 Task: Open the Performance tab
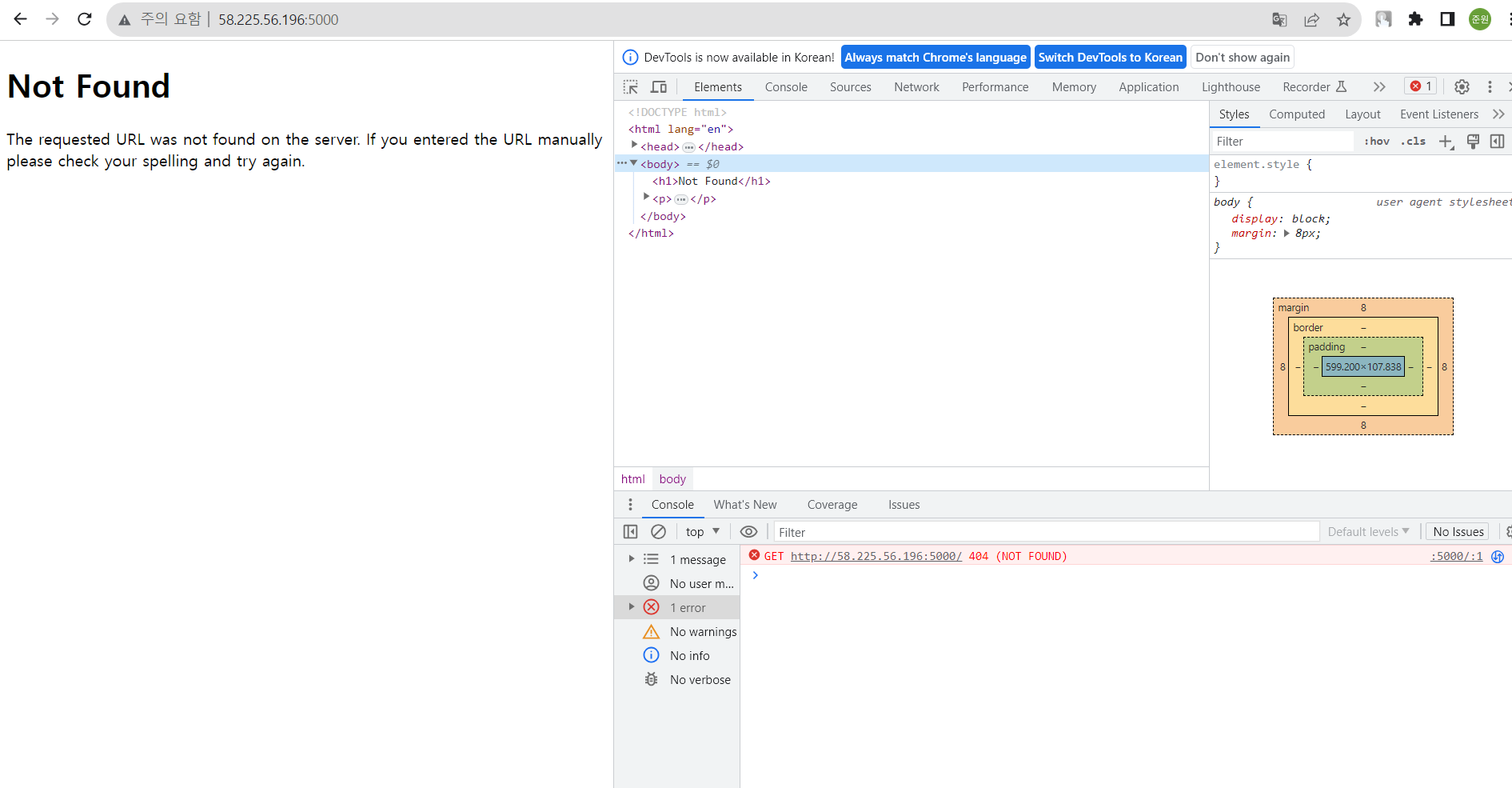click(x=995, y=87)
